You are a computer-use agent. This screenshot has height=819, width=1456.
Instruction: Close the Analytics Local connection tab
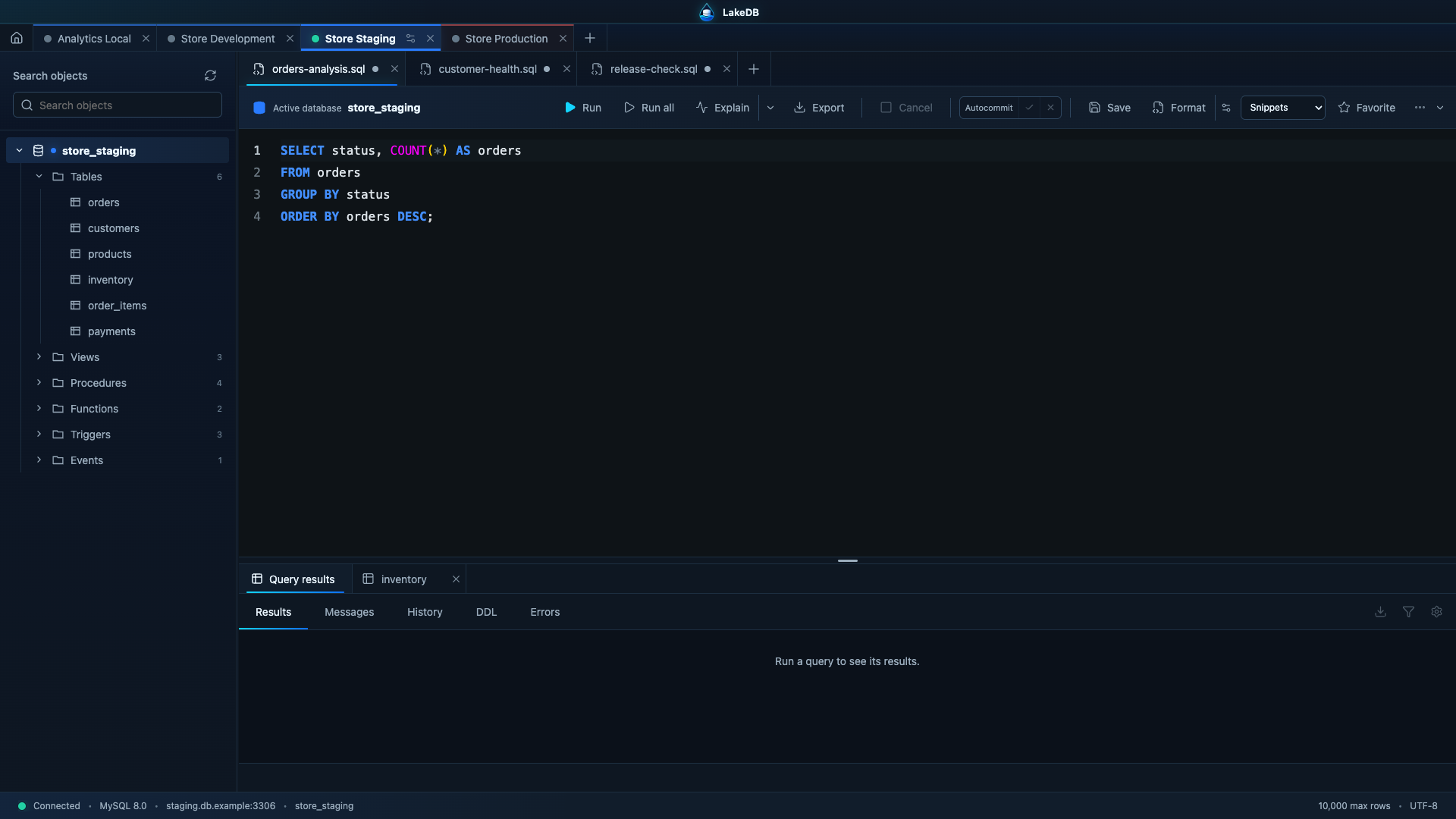[x=146, y=38]
